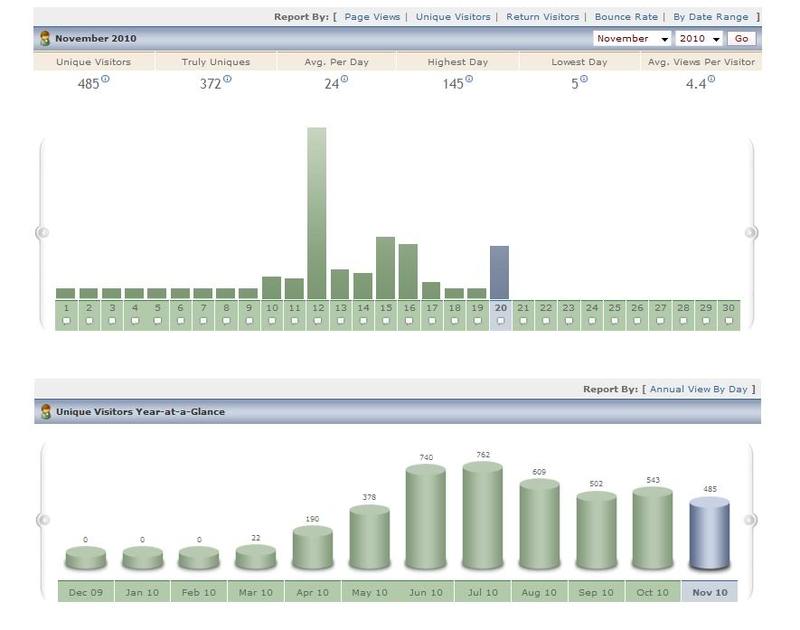Click the comment icon under day 9
The image size is (800, 630).
[x=249, y=321]
